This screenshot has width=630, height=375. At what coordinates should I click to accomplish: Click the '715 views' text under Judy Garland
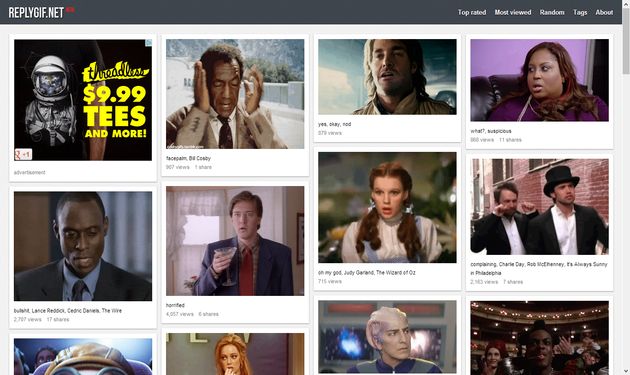330,281
